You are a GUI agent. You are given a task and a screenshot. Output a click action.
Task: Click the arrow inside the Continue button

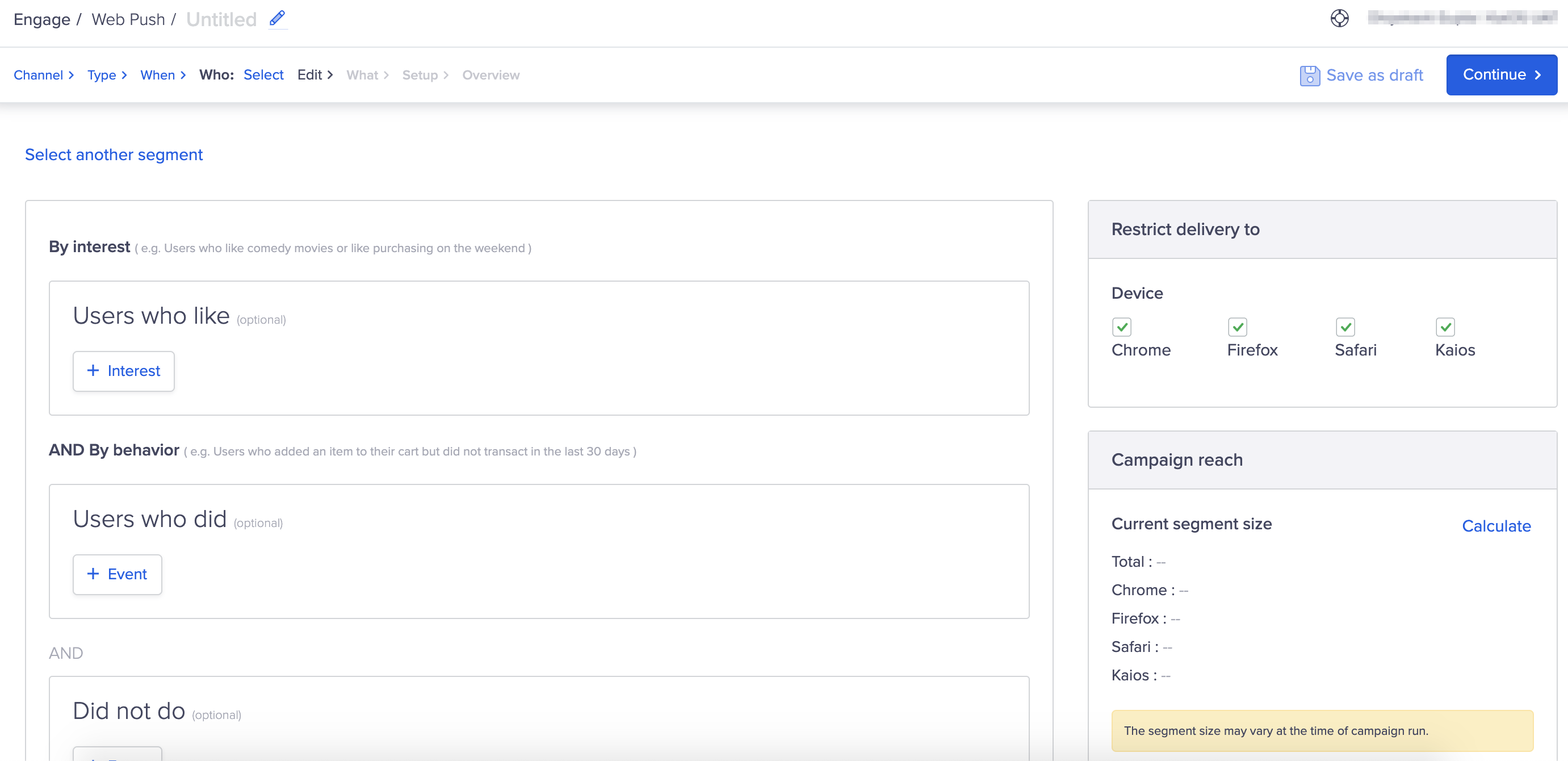pos(1538,75)
